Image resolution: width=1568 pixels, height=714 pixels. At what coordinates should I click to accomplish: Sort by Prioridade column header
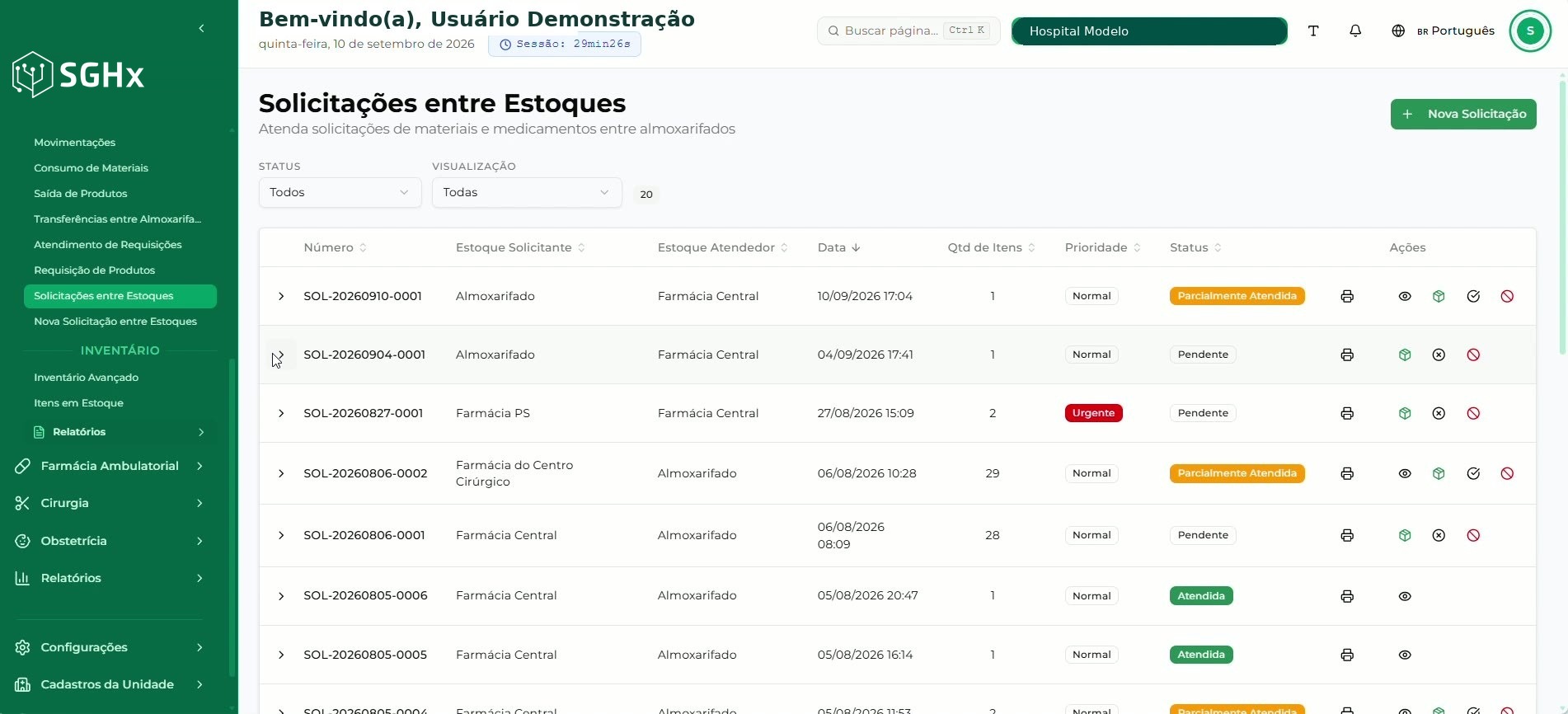[1102, 247]
